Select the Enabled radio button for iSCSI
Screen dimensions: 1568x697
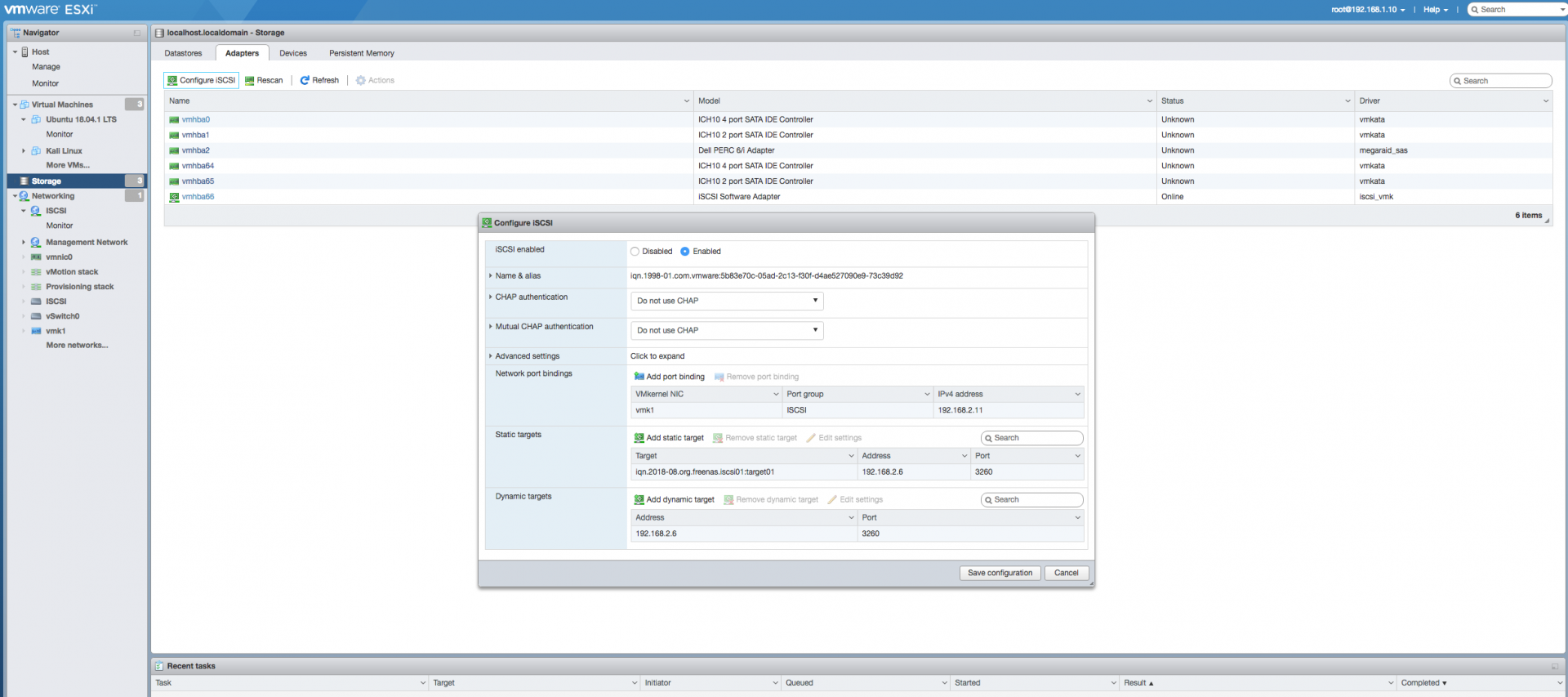(x=685, y=252)
